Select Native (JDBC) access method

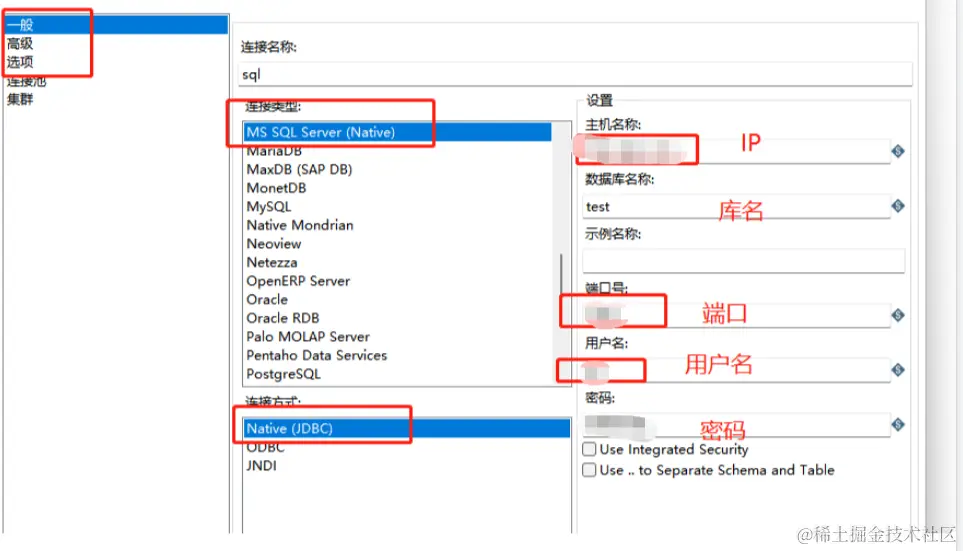(x=407, y=428)
